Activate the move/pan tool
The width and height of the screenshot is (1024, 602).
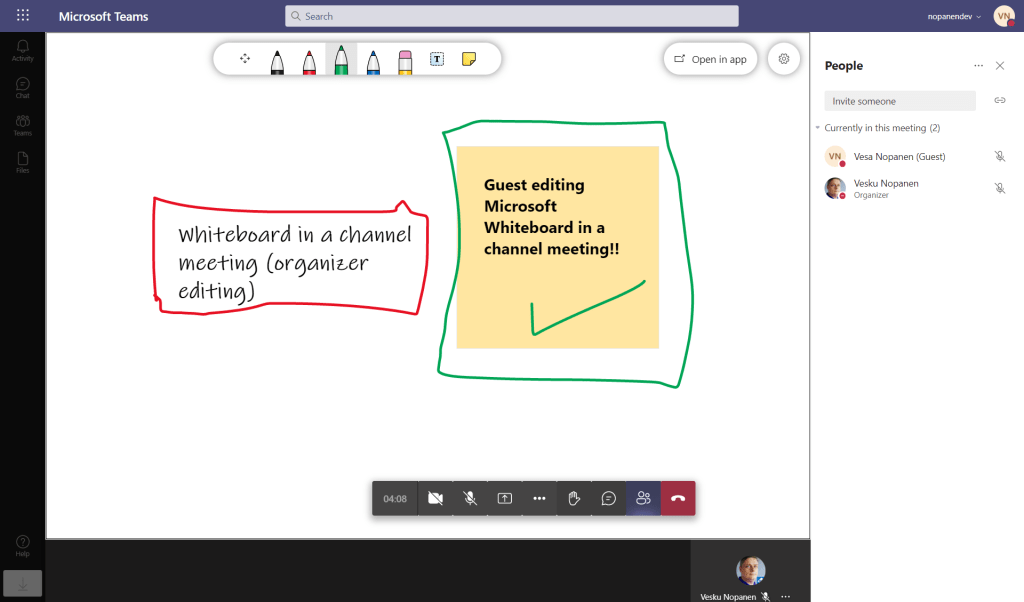tap(245, 59)
